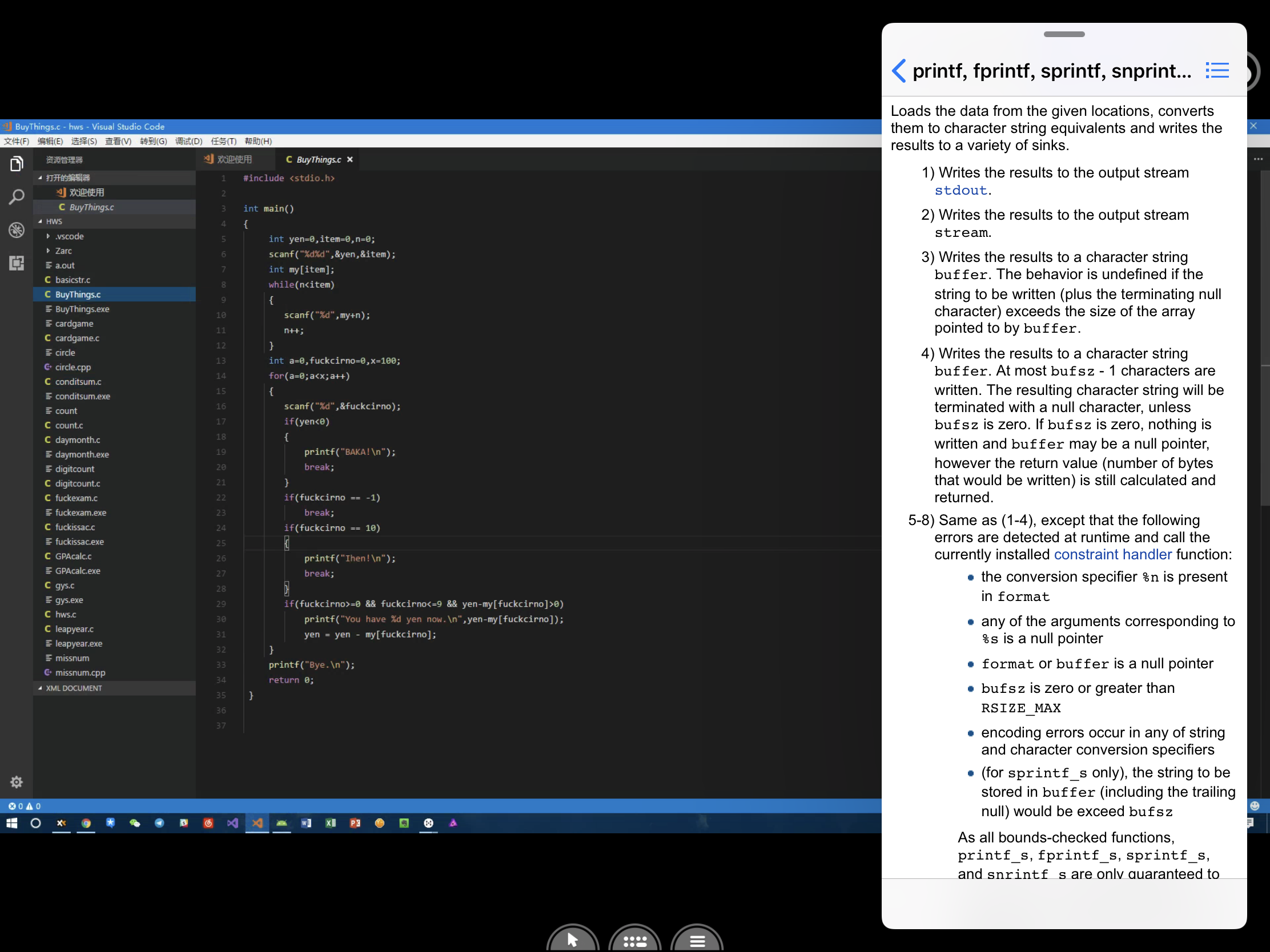Open Evernote from the taskbar
The width and height of the screenshot is (1270, 952).
click(404, 823)
